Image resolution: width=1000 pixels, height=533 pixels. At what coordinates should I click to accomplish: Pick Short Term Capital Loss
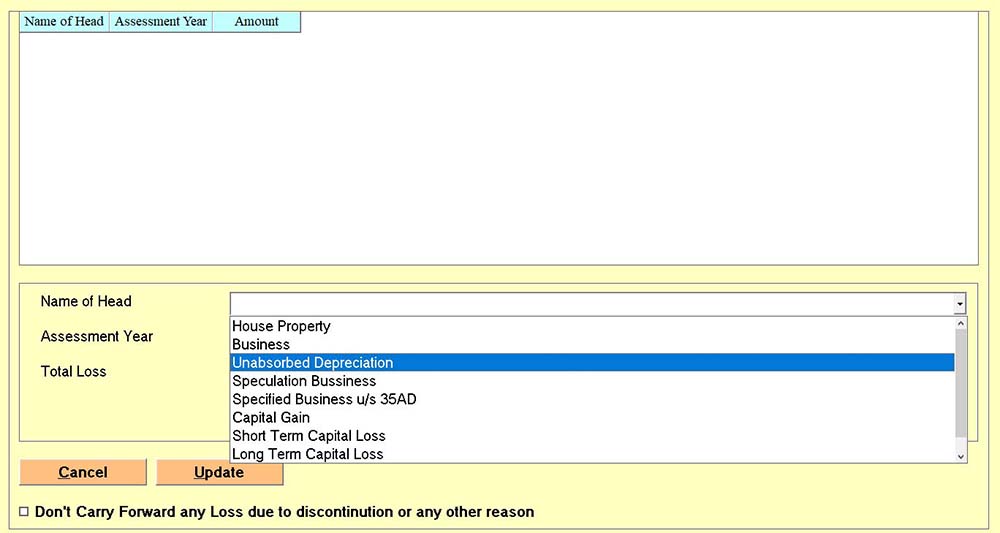coord(308,436)
